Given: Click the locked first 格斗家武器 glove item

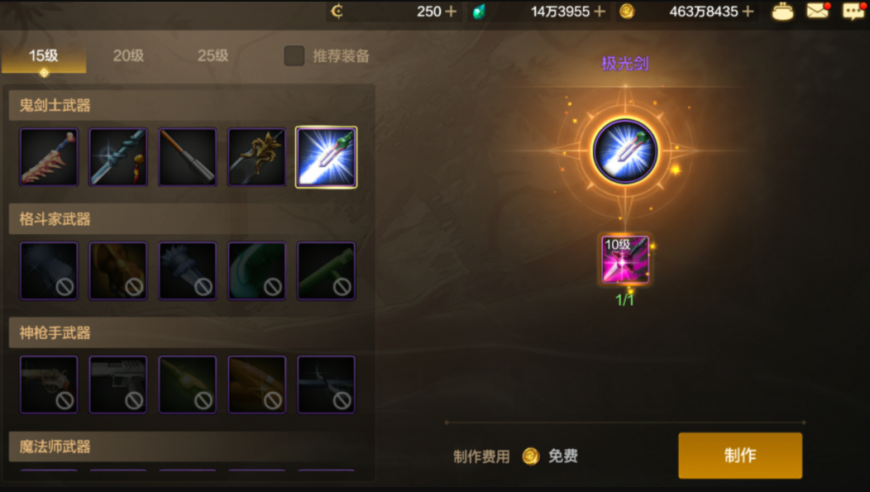Looking at the screenshot, I should pyautogui.click(x=49, y=271).
